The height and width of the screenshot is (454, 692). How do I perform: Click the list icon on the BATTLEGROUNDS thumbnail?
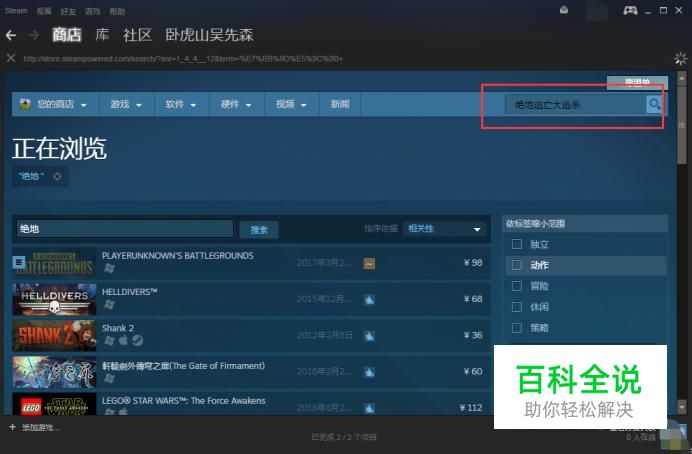tap(19, 263)
